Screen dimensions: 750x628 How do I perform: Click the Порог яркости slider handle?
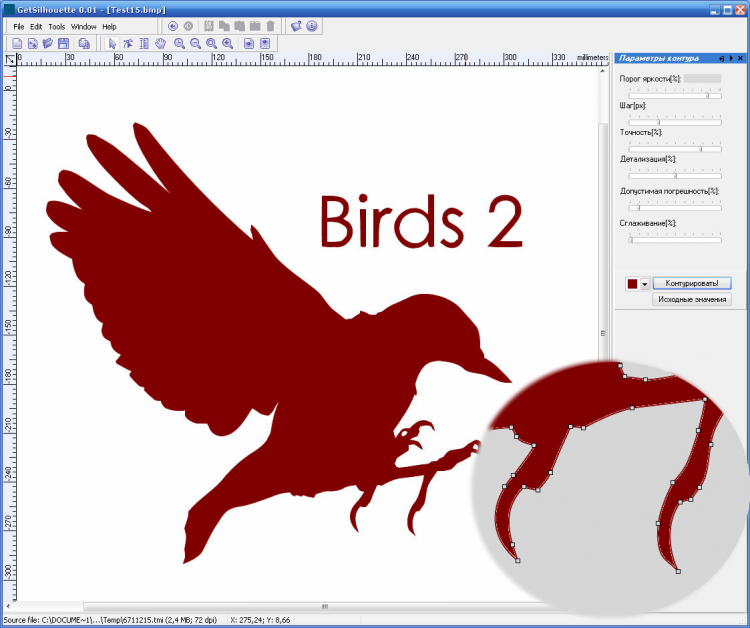coord(708,96)
